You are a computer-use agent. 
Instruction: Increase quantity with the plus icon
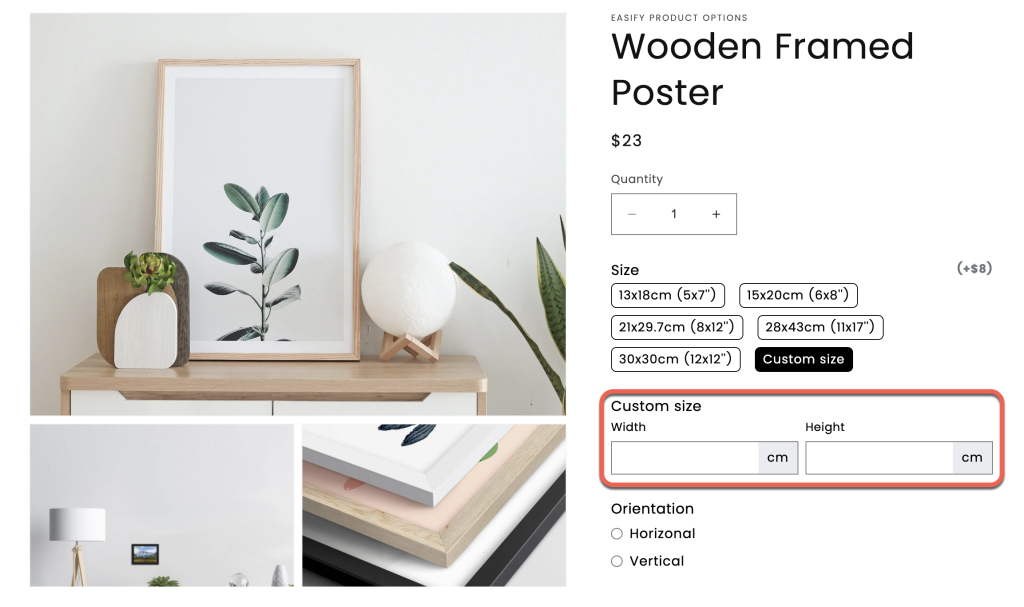coord(716,214)
